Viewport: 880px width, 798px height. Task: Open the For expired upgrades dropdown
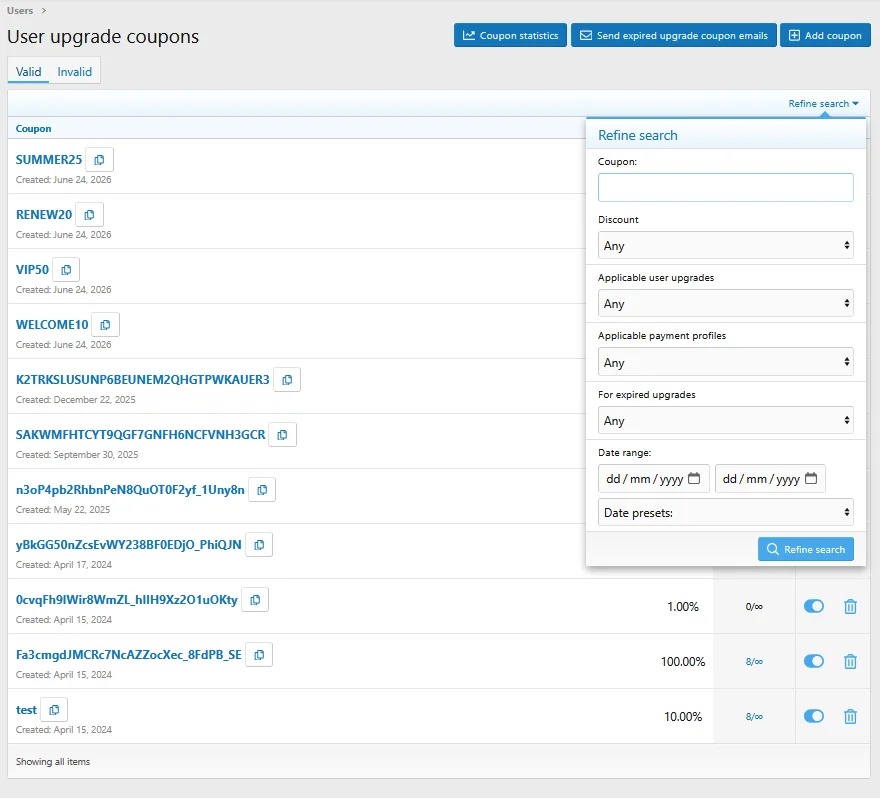(726, 420)
